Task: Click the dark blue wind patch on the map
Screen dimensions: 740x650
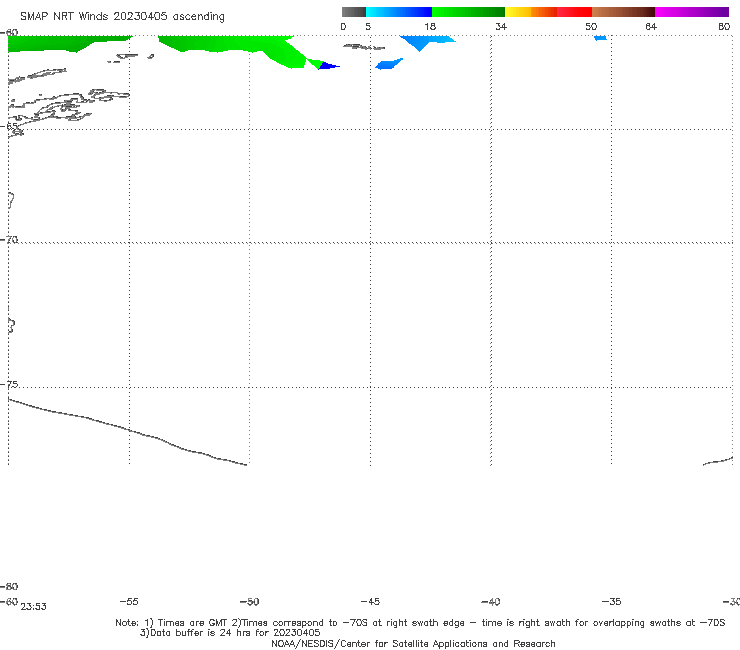Action: coord(327,66)
